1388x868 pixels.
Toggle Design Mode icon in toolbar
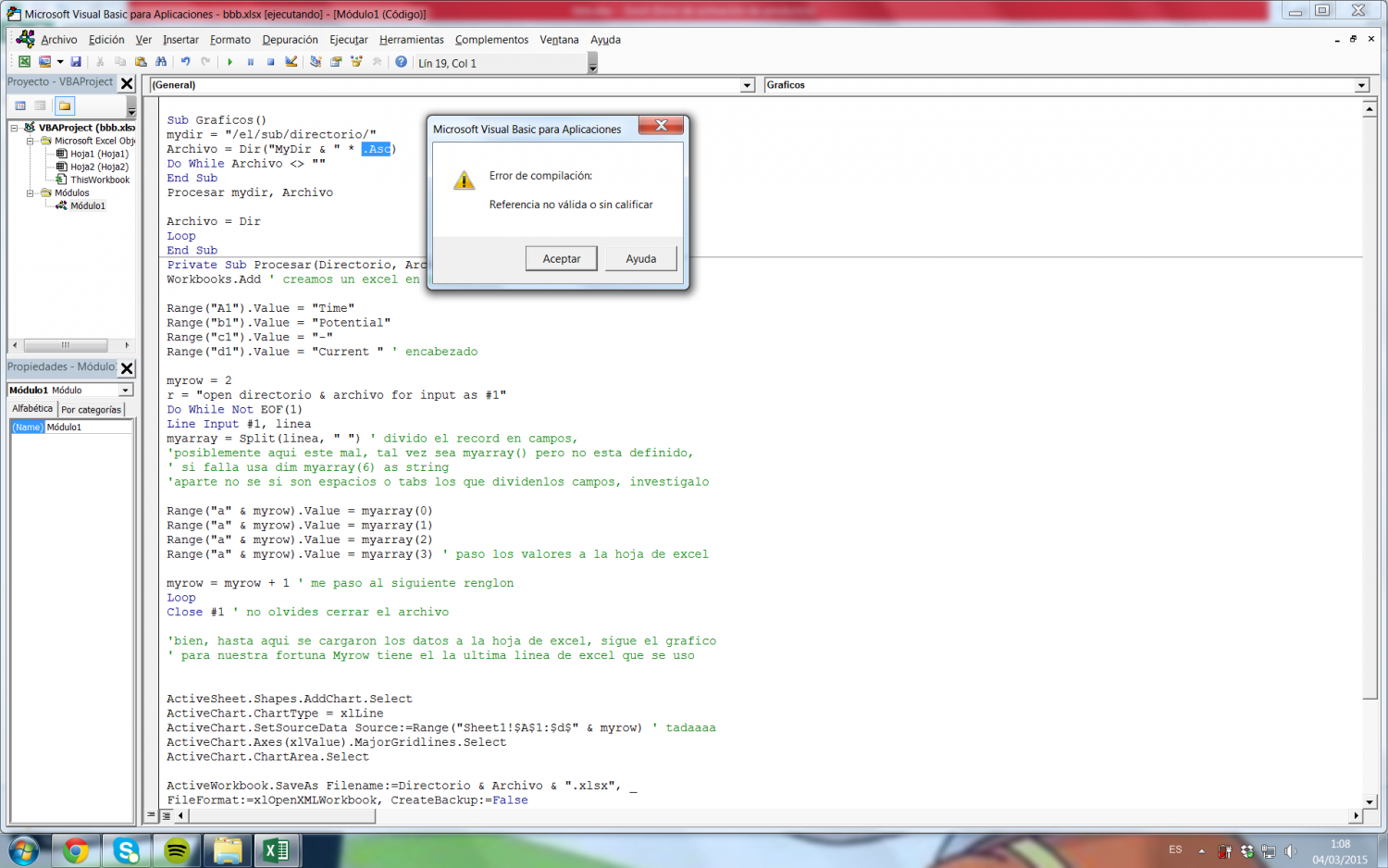pos(291,62)
